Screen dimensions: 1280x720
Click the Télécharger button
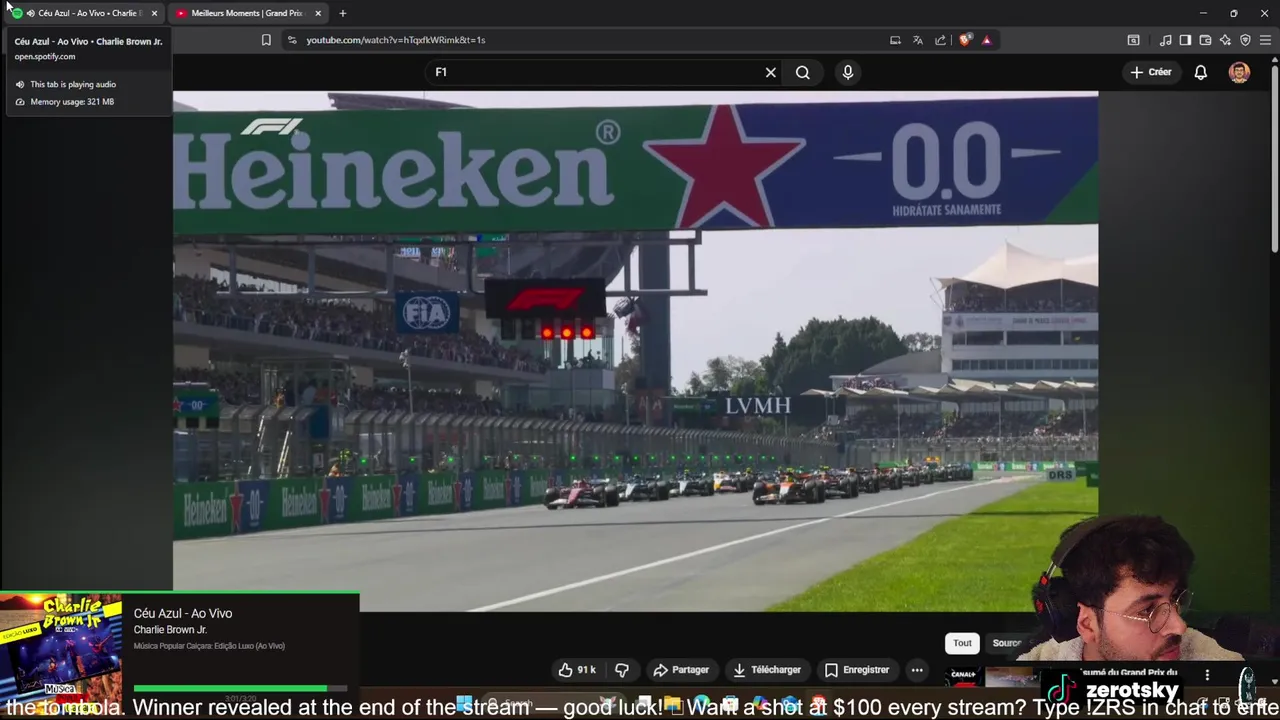[x=767, y=670]
